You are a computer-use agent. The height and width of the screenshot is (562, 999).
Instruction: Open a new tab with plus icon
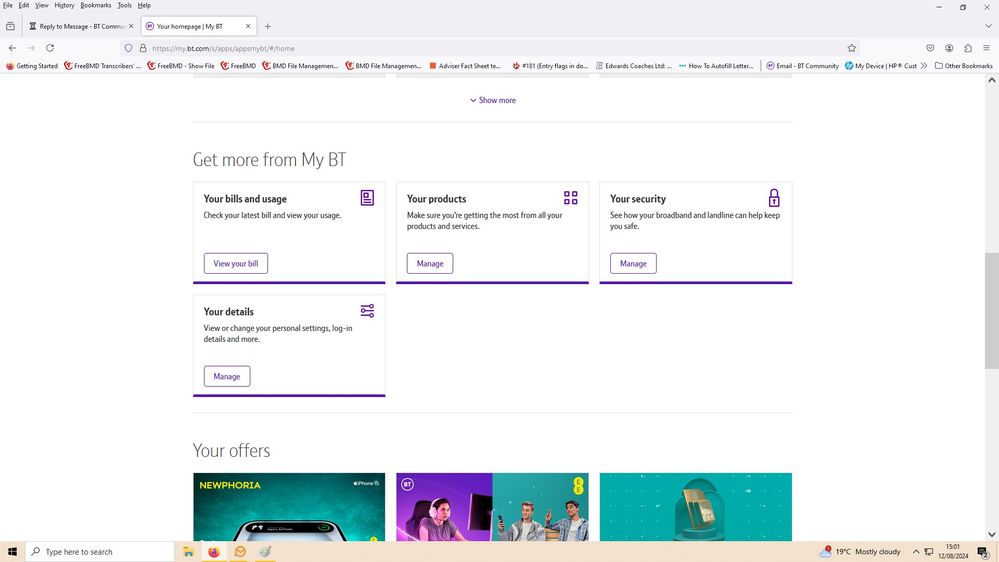coord(267,26)
